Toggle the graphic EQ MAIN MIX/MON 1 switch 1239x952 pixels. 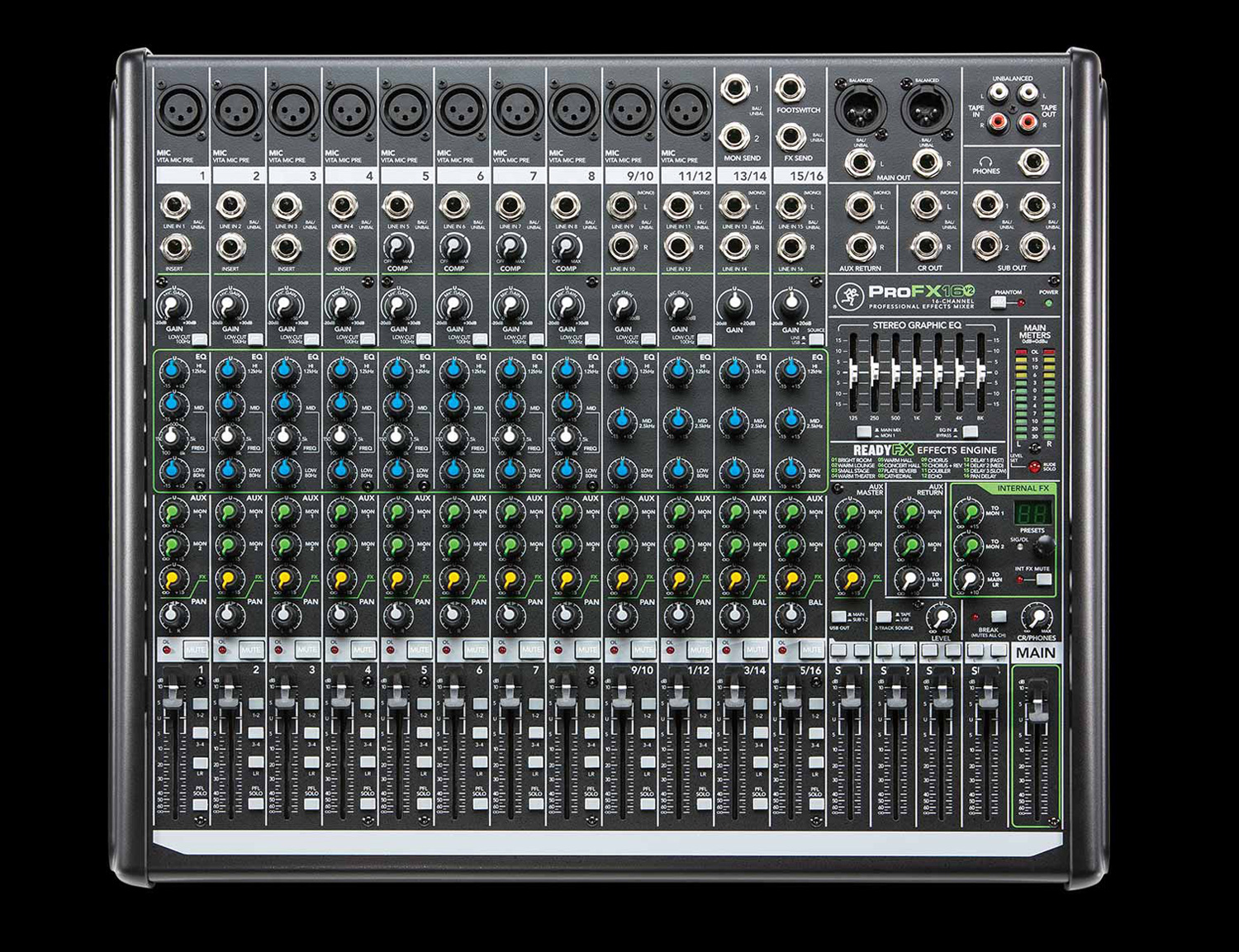click(864, 432)
